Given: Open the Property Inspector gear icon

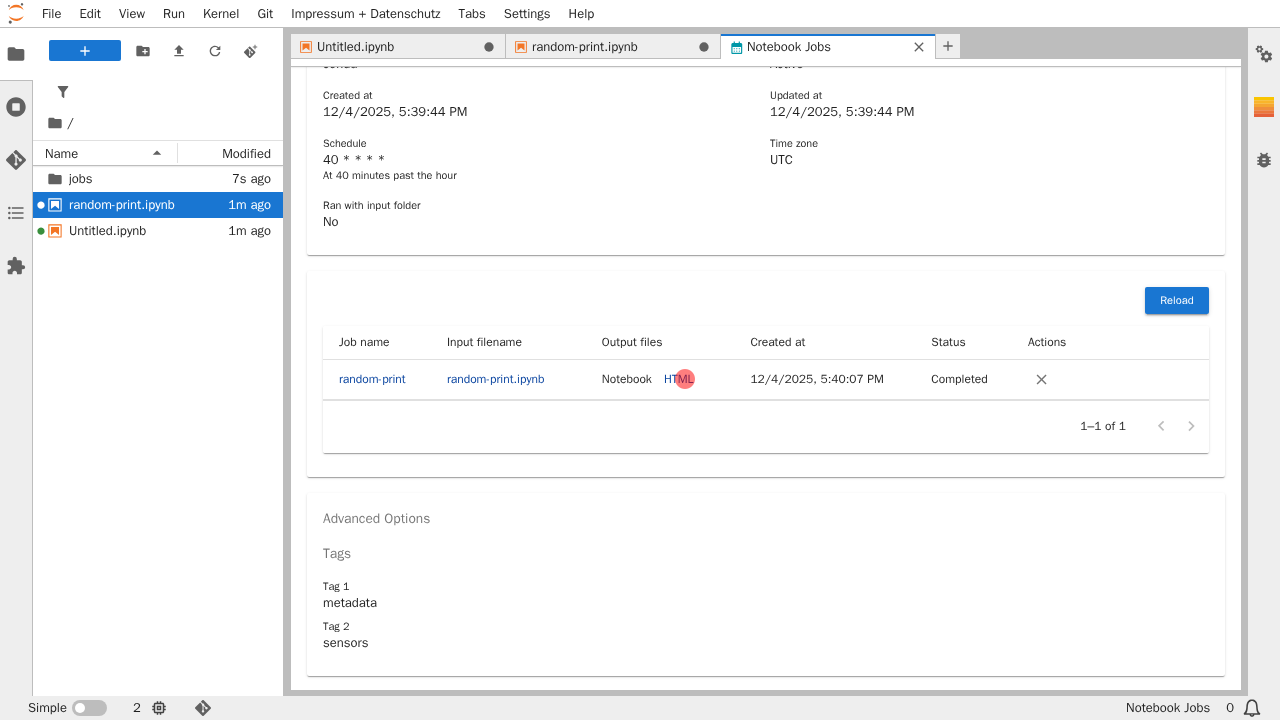Looking at the screenshot, I should (x=1264, y=54).
